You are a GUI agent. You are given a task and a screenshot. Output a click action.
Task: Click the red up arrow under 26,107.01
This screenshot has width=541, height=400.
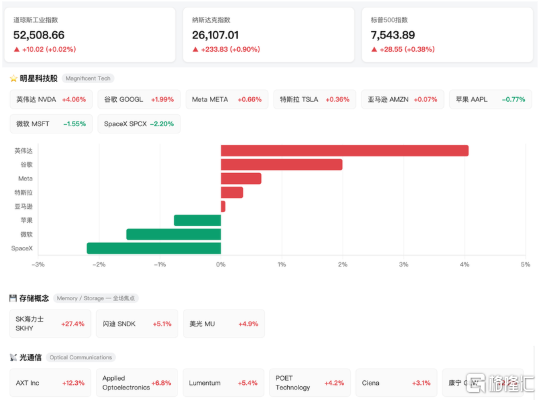click(x=195, y=50)
